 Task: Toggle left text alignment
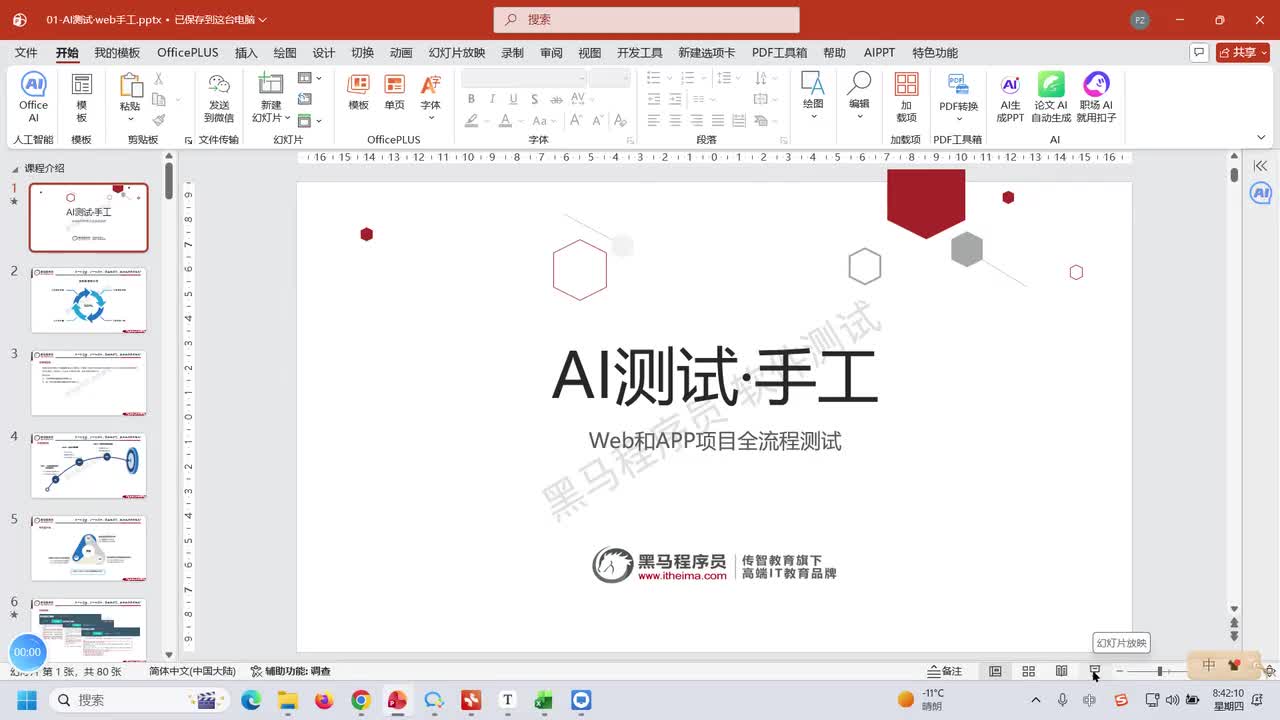(x=654, y=120)
